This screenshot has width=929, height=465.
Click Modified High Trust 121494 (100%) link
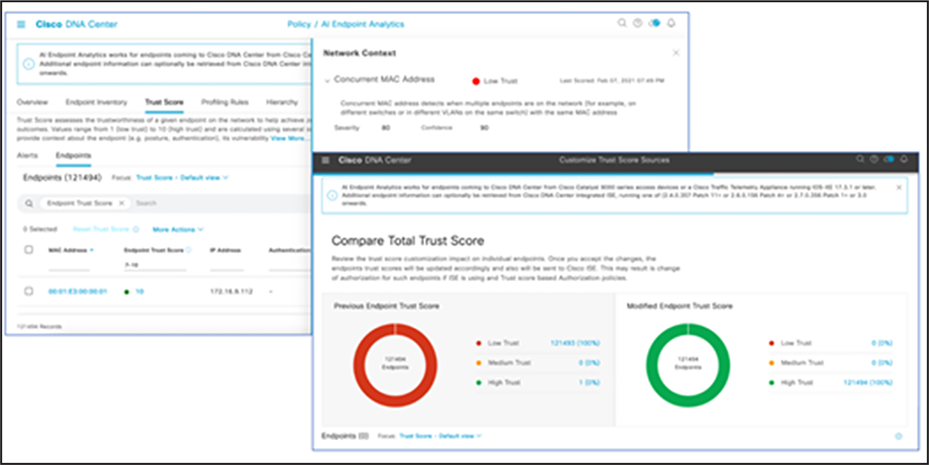pyautogui.click(x=868, y=383)
